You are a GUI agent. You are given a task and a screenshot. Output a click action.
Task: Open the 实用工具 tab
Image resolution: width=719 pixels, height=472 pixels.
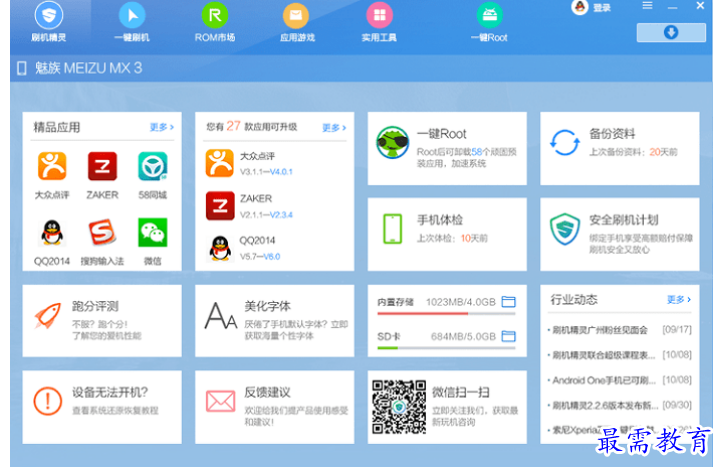tap(379, 22)
